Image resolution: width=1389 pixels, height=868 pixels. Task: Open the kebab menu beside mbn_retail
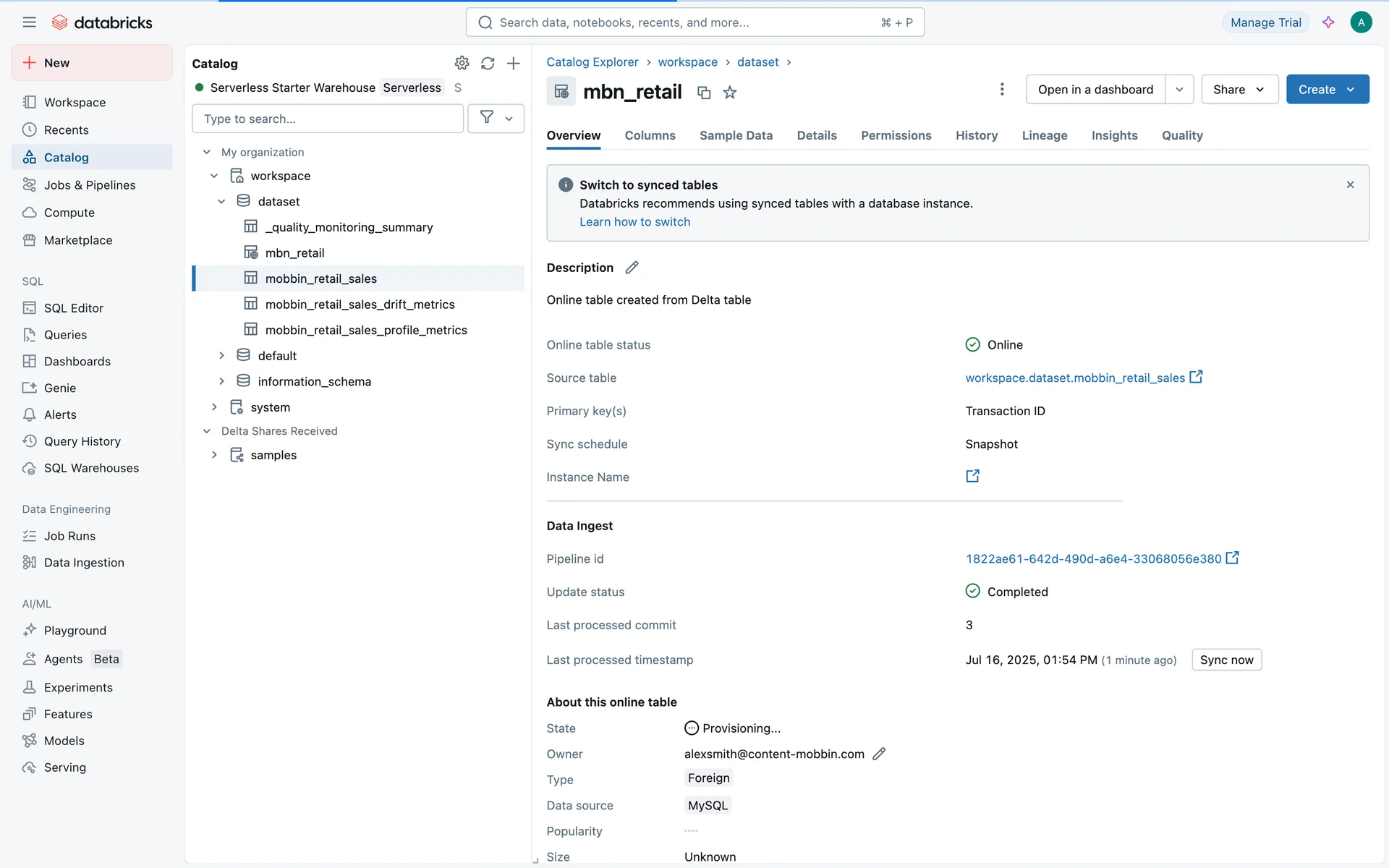pos(1002,89)
